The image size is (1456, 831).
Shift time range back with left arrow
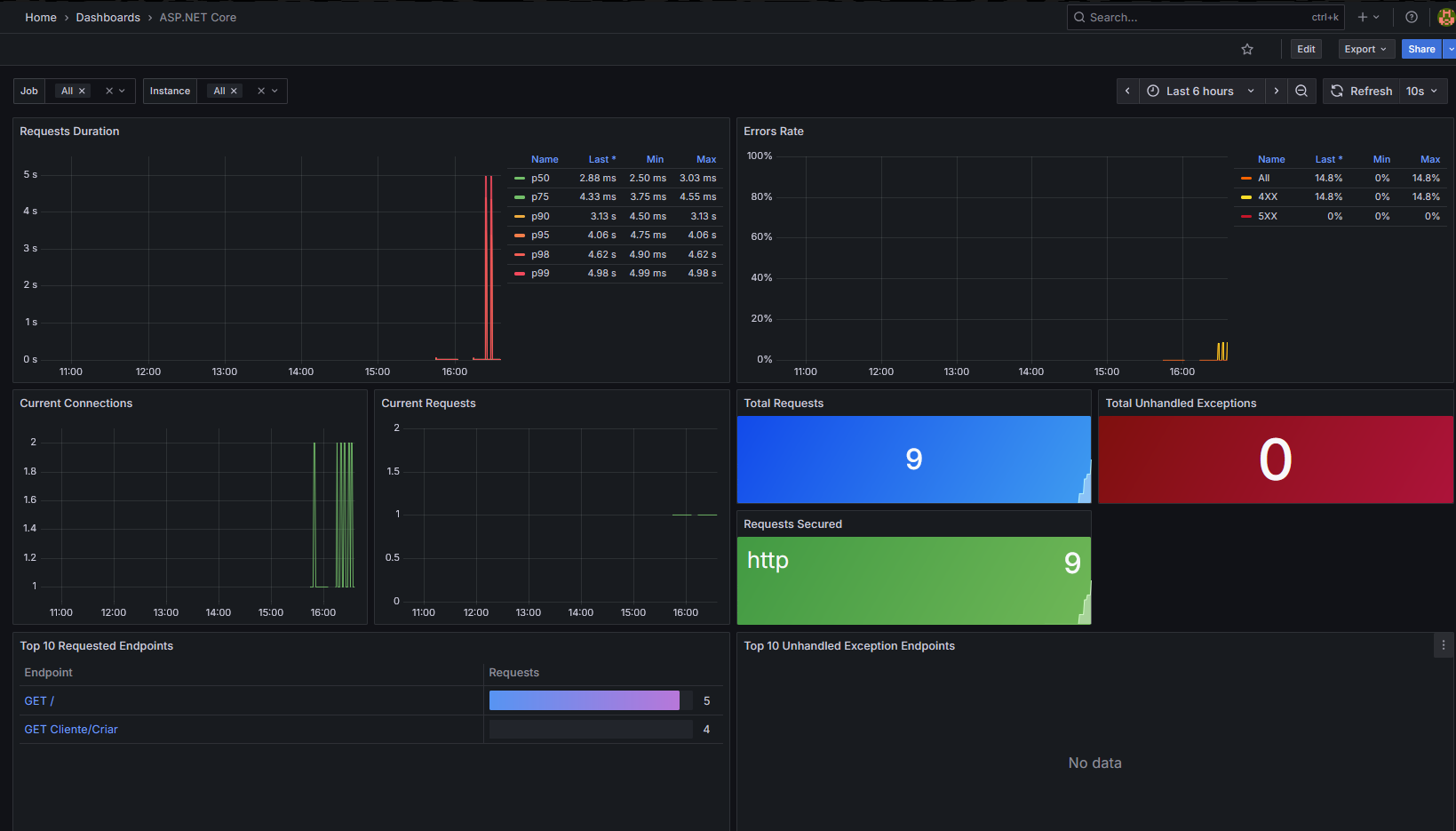pyautogui.click(x=1126, y=91)
